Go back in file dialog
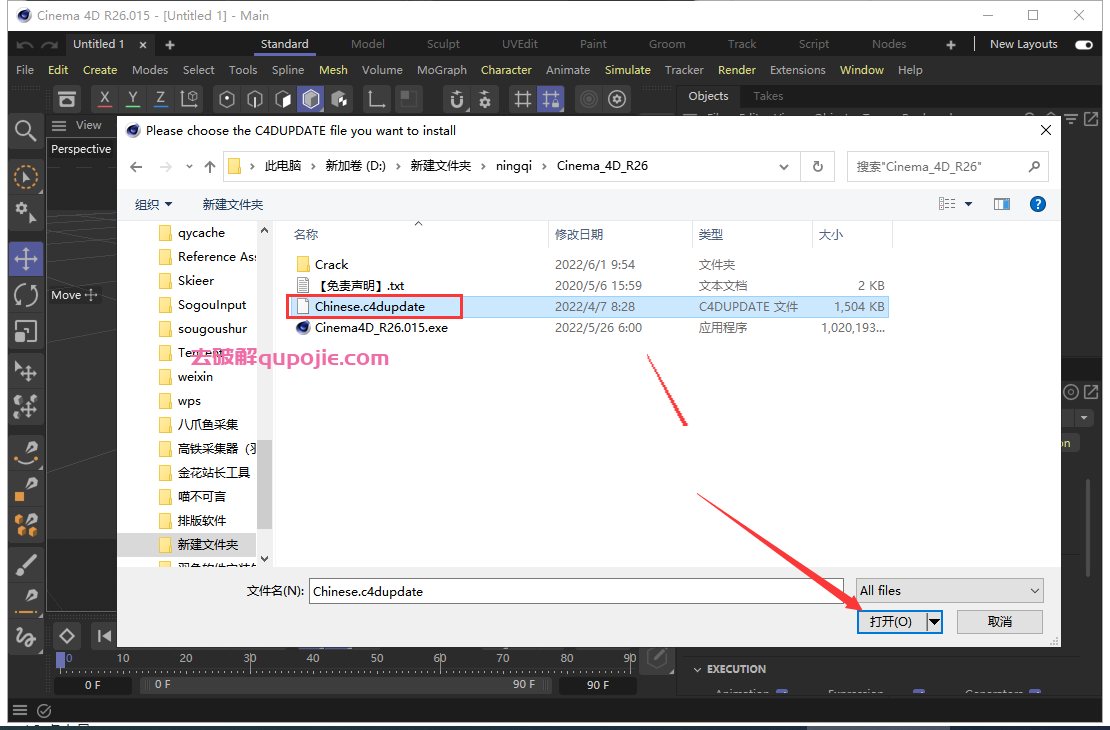Image resolution: width=1110 pixels, height=730 pixels. (x=136, y=167)
